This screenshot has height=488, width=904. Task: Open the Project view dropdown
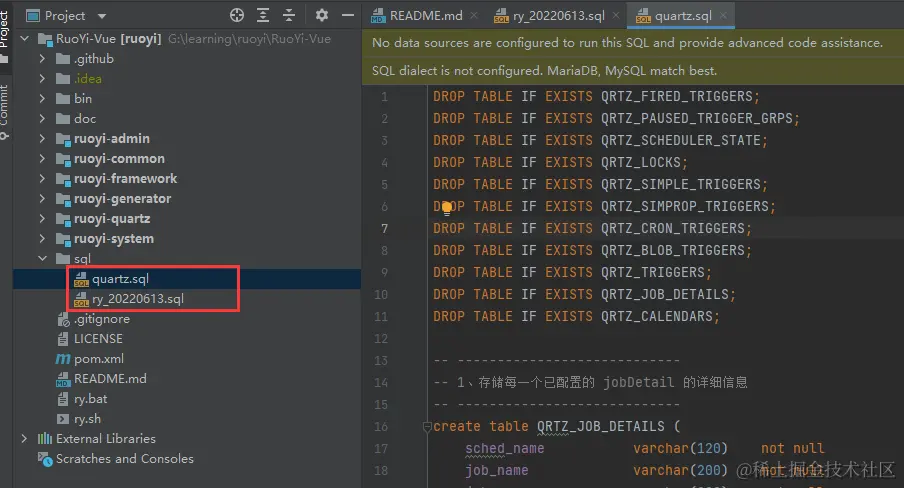coord(102,16)
